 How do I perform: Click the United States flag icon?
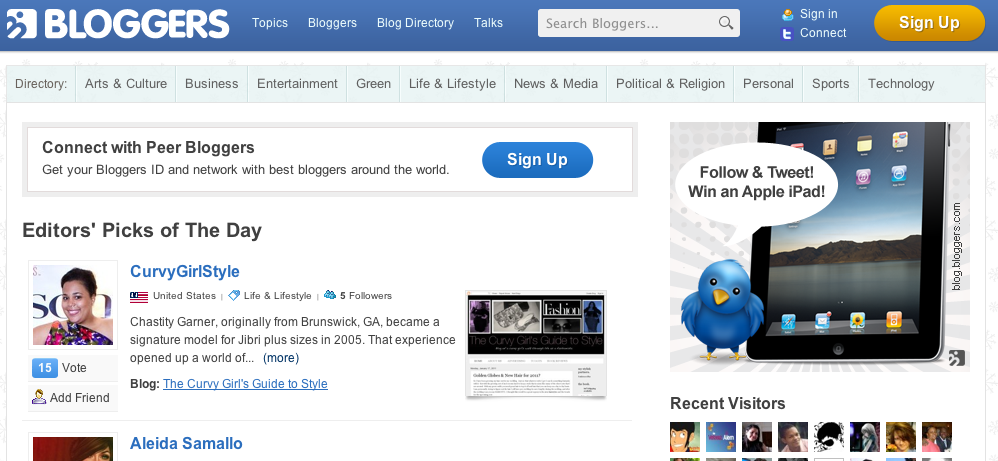click(139, 296)
